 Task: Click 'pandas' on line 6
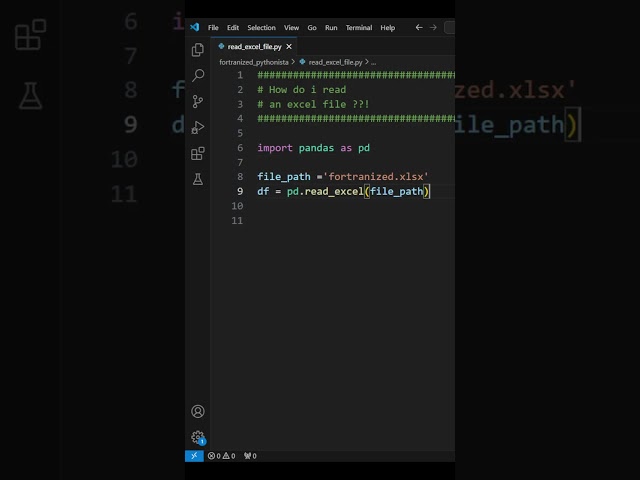click(316, 148)
